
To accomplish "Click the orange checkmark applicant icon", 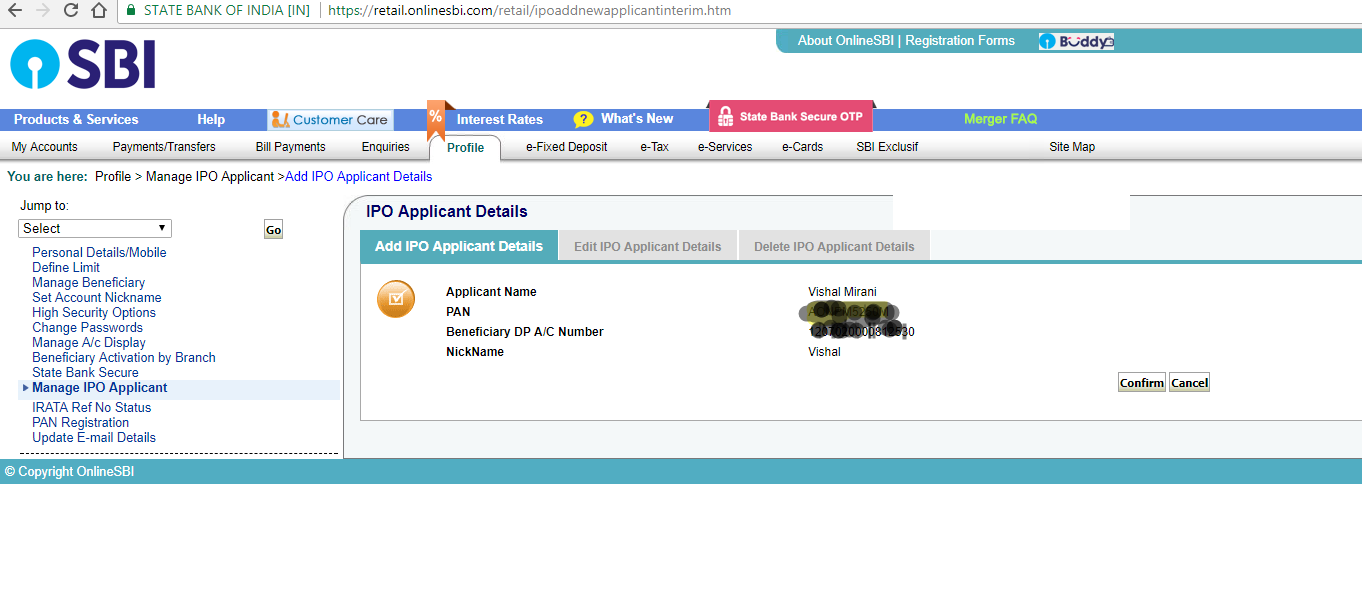I will (x=396, y=299).
